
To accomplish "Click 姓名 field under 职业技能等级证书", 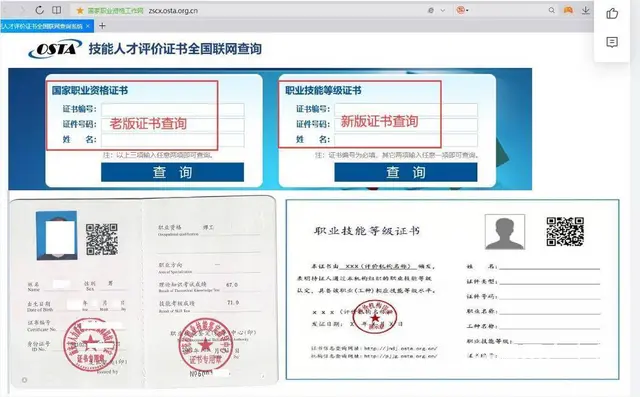I will [x=406, y=140].
